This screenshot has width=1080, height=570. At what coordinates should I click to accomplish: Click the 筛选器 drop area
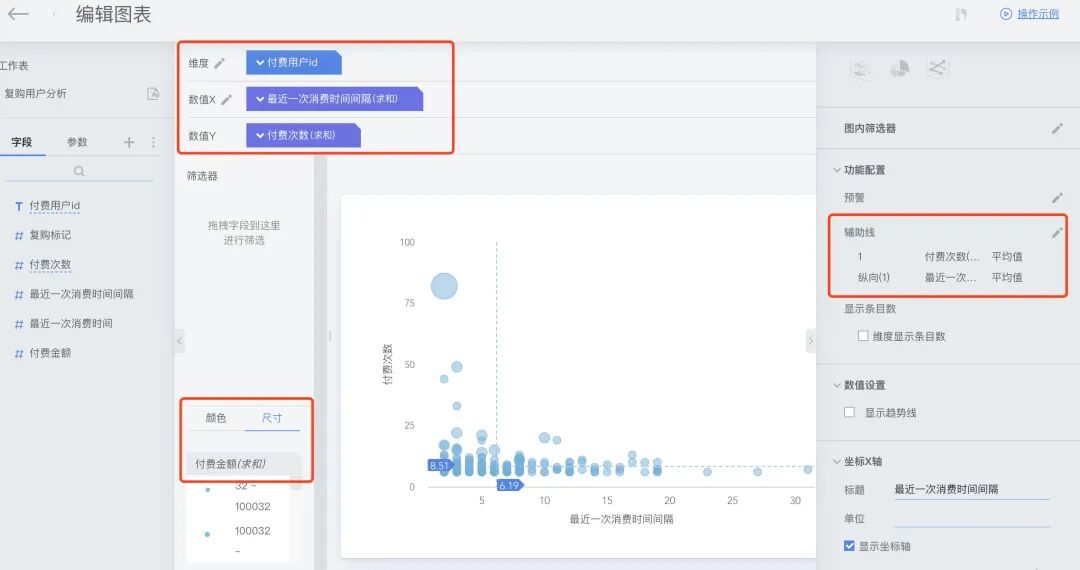pos(244,233)
